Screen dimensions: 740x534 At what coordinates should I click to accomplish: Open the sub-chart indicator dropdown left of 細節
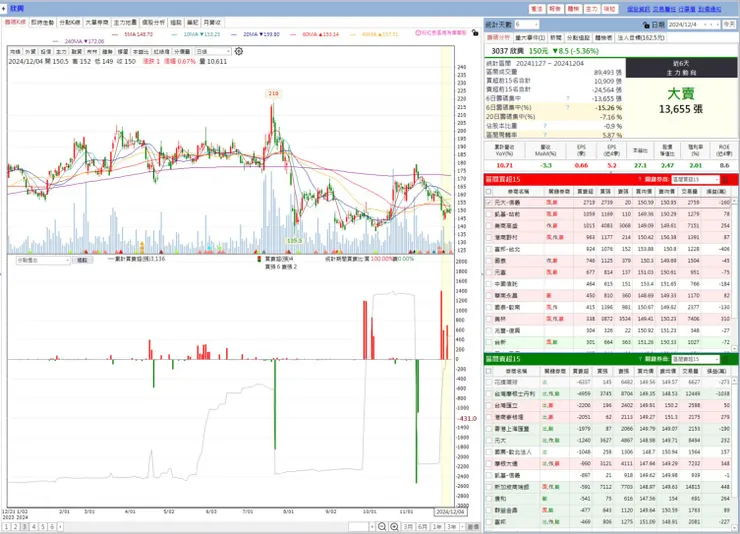tap(43, 260)
